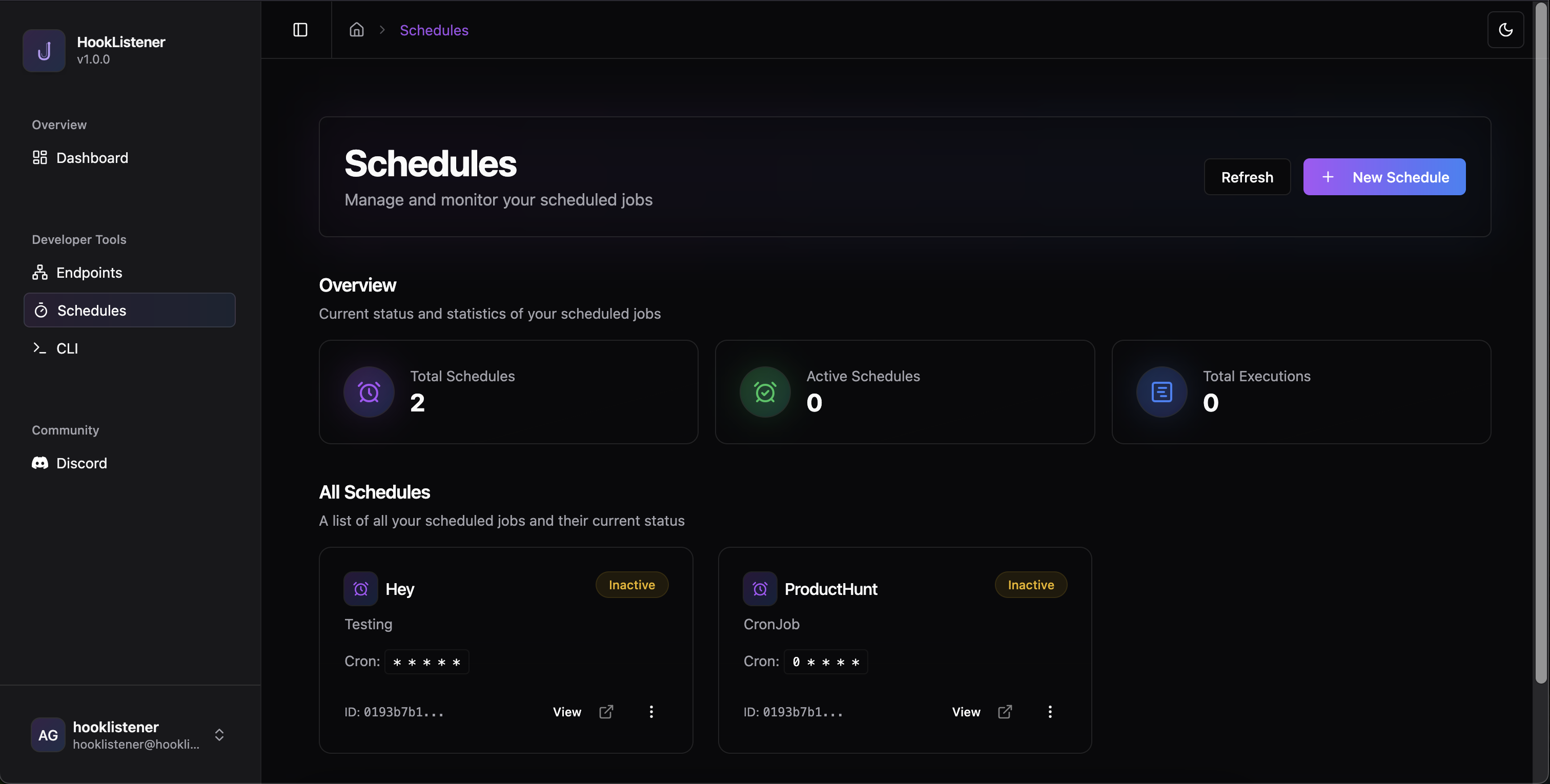Viewport: 1550px width, 784px height.
Task: Go to Endpoints in the sidebar
Action: pyautogui.click(x=89, y=273)
